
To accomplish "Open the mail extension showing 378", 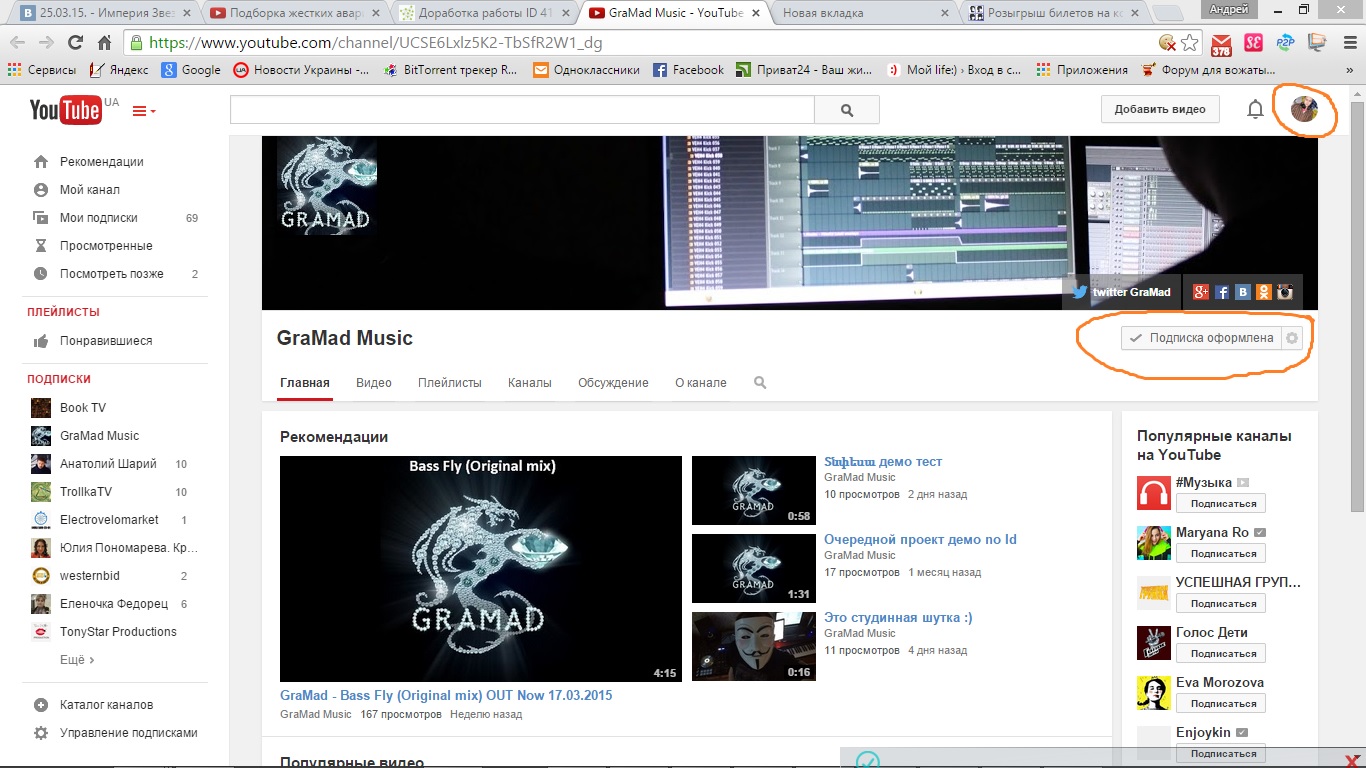I will 1221,44.
